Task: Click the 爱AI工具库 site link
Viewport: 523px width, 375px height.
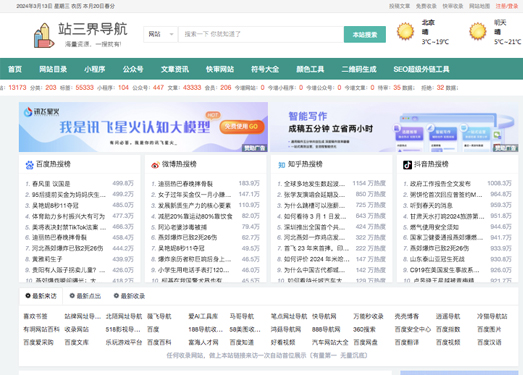Action: pos(203,316)
